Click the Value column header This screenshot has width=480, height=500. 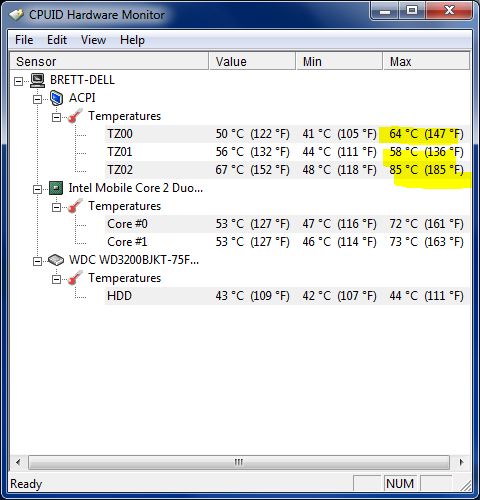pyautogui.click(x=252, y=61)
